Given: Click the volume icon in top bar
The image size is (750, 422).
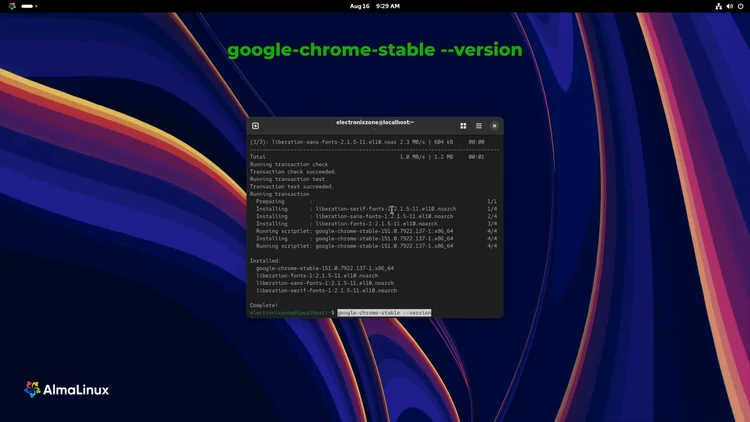Looking at the screenshot, I should click(x=729, y=6).
